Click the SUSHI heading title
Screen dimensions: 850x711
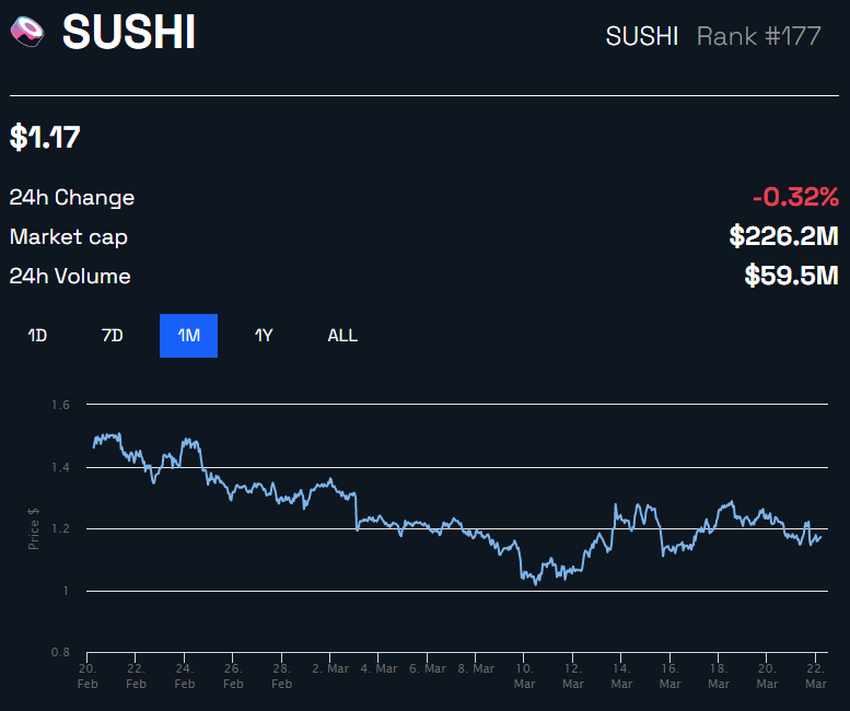(x=129, y=32)
